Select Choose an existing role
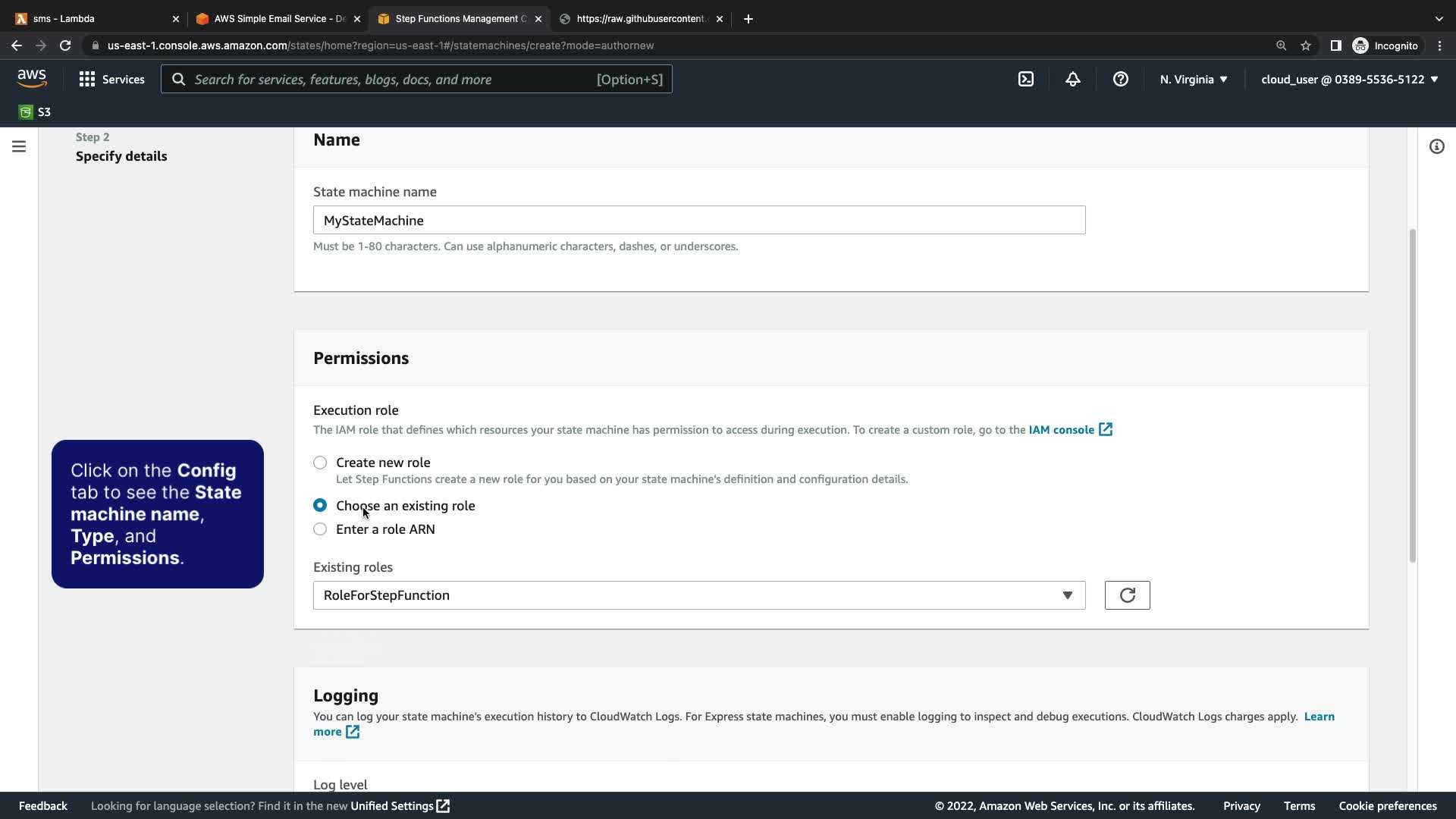This screenshot has width=1456, height=819. coord(320,505)
